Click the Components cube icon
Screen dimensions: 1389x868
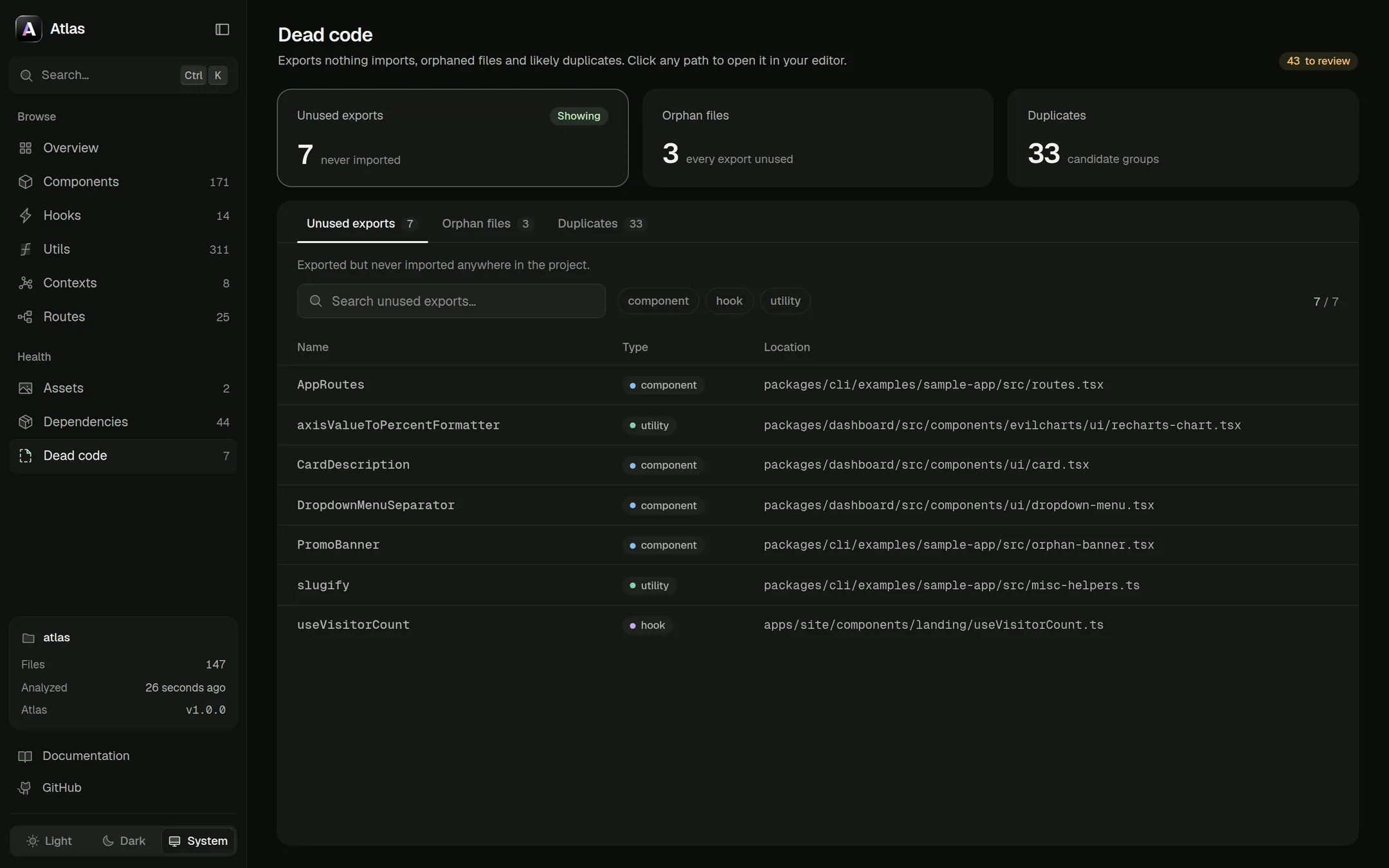pos(26,182)
